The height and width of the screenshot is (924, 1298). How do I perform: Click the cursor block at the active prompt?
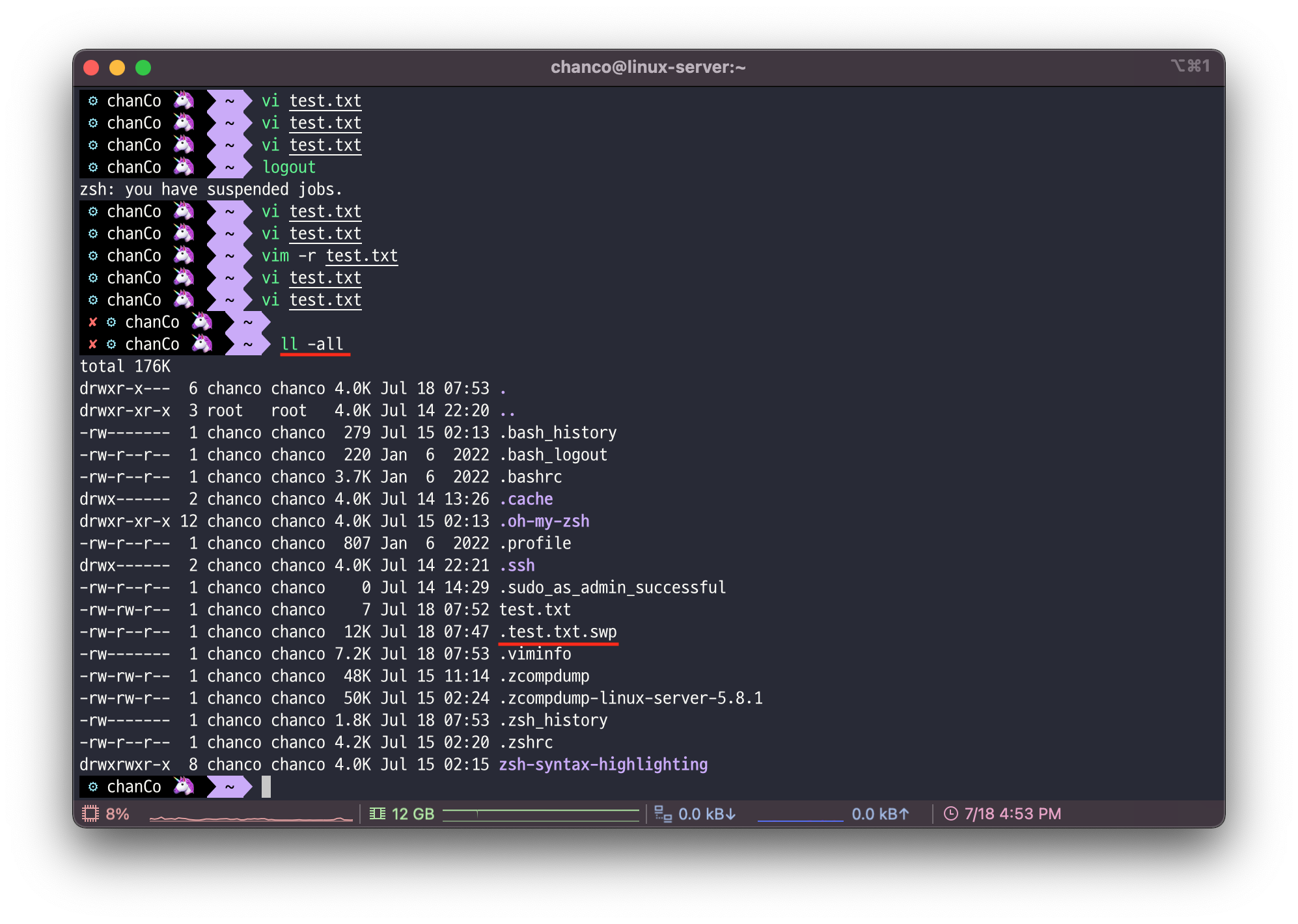(266, 787)
